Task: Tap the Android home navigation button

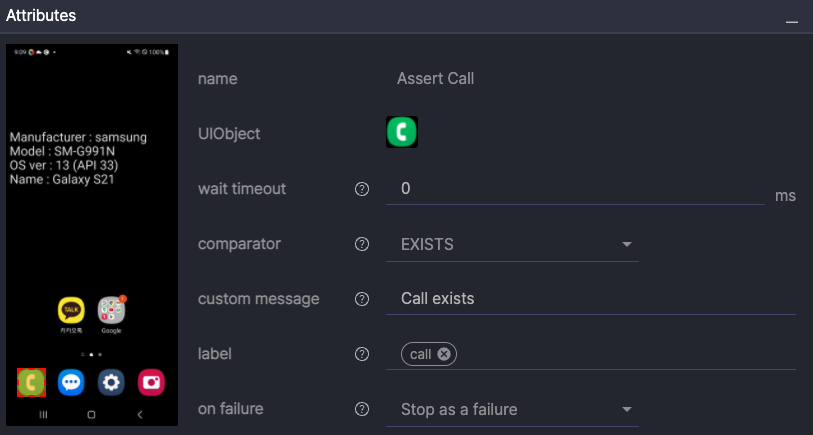Action: (x=91, y=413)
